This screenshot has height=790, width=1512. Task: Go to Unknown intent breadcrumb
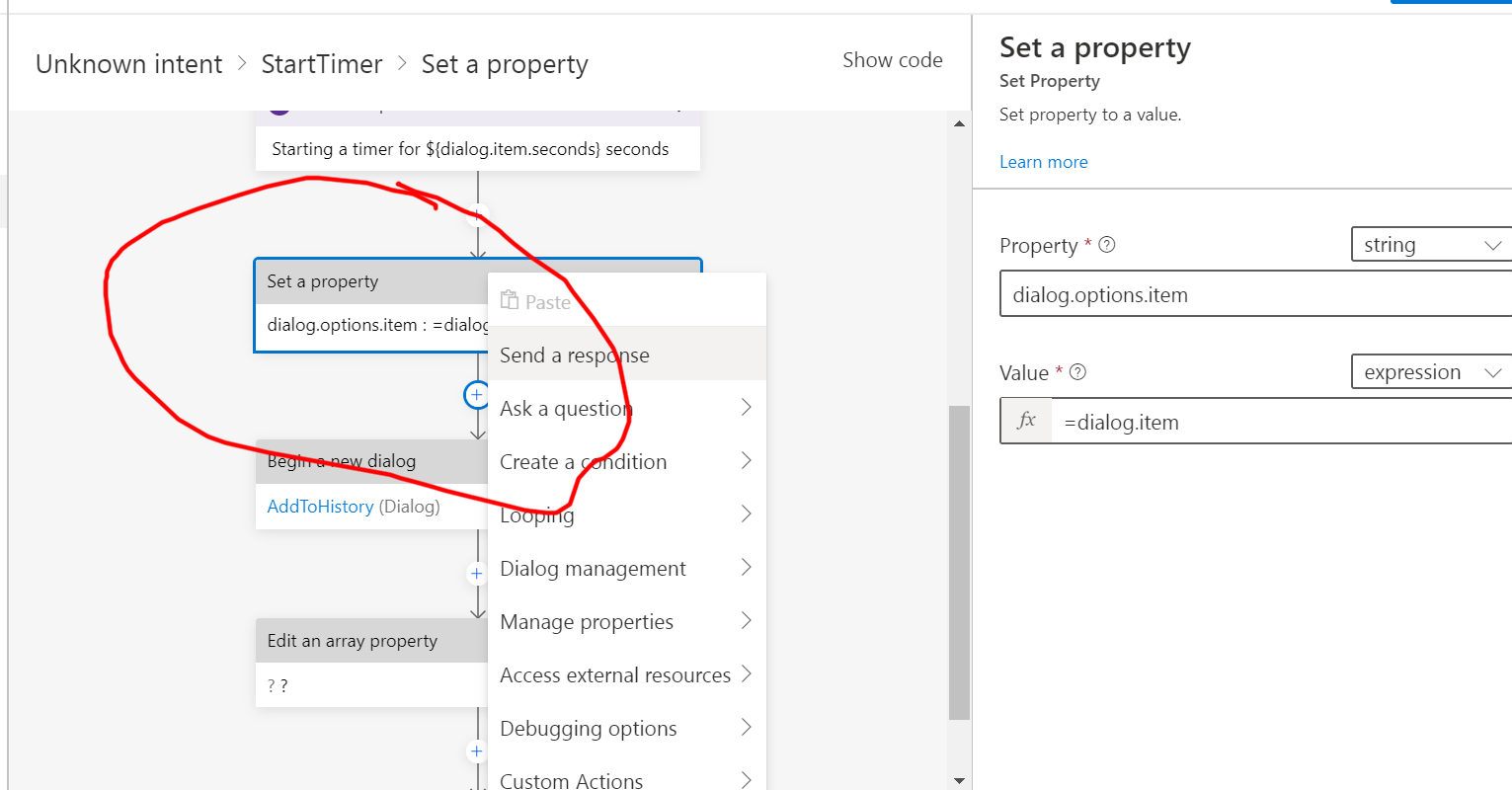tap(129, 64)
